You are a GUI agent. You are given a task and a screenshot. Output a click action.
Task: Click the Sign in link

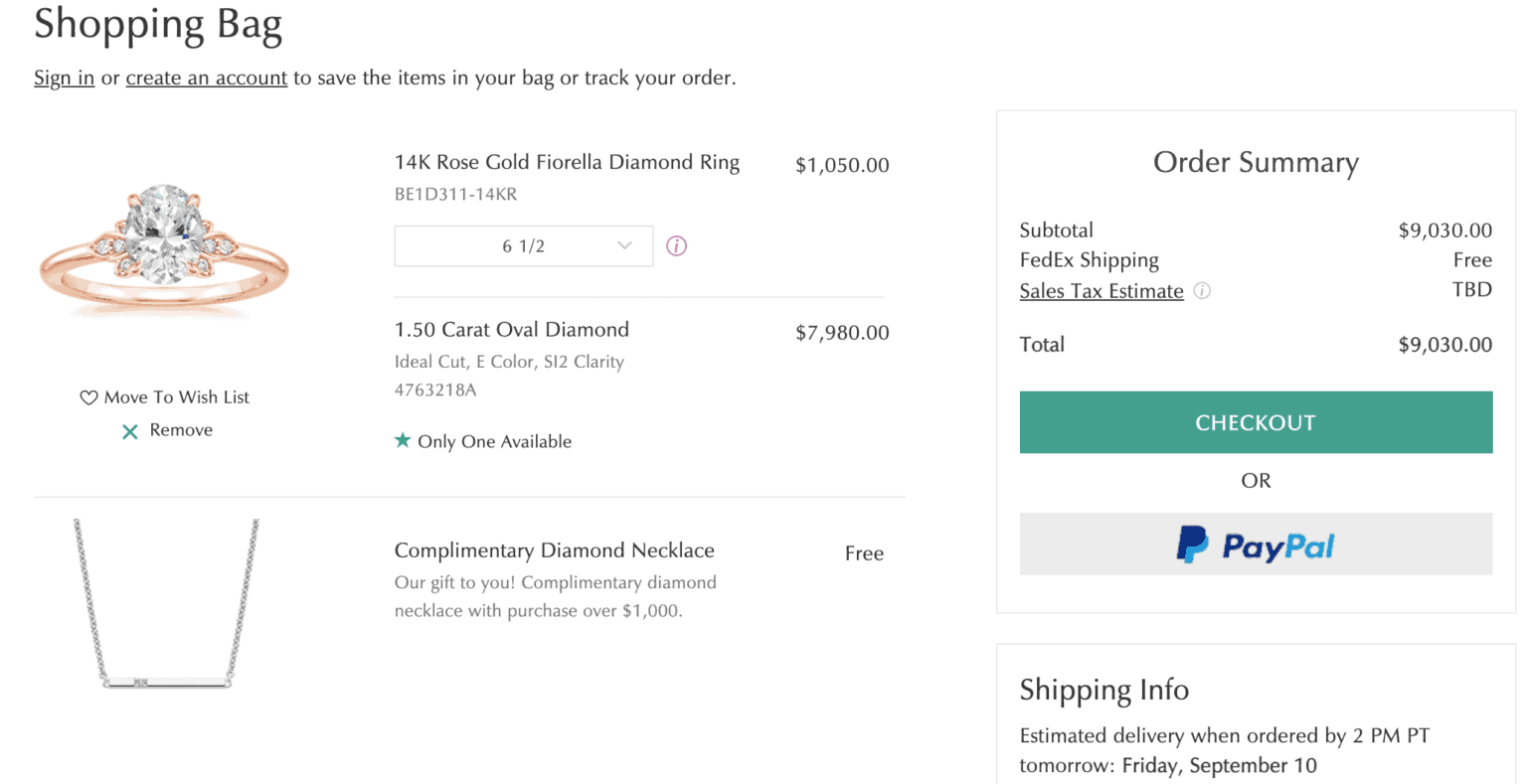(64, 78)
